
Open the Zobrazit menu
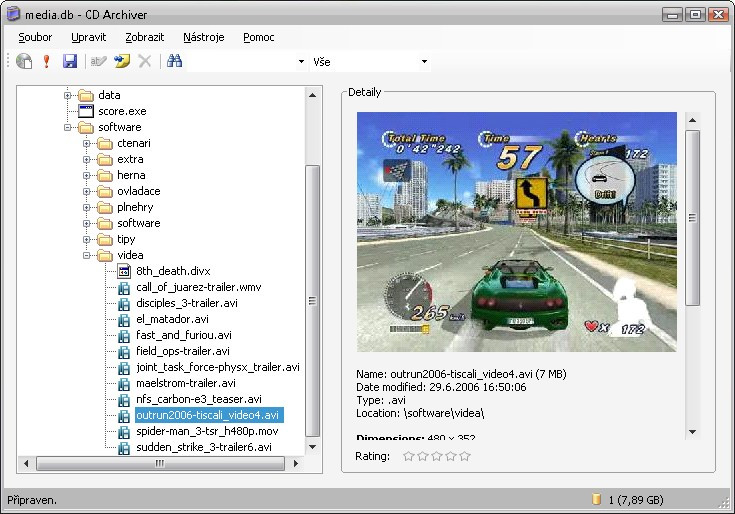pos(145,37)
